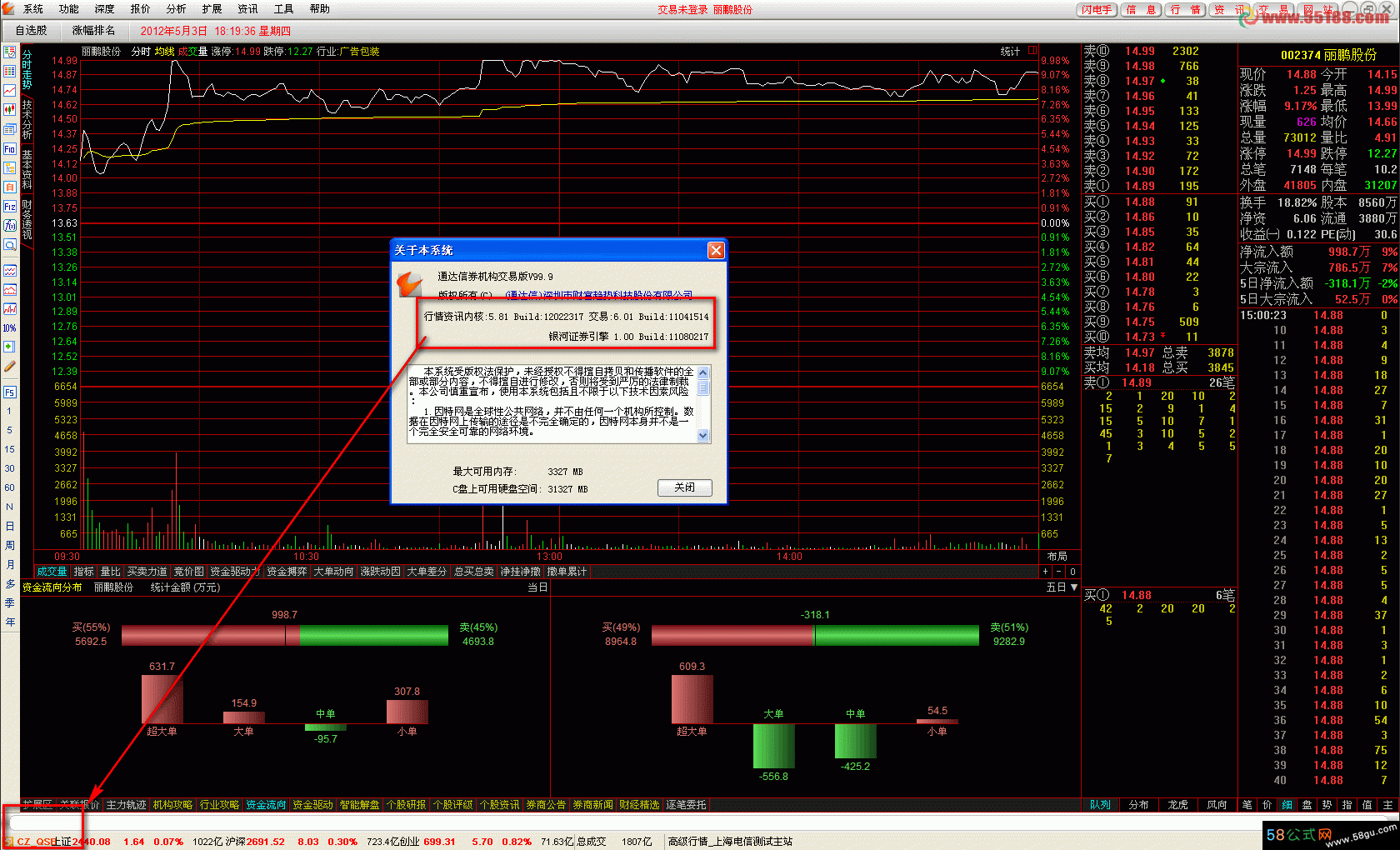The height and width of the screenshot is (850, 1400).
Task: Select the weekly 周 period in the left sidebar
Action: click(10, 545)
